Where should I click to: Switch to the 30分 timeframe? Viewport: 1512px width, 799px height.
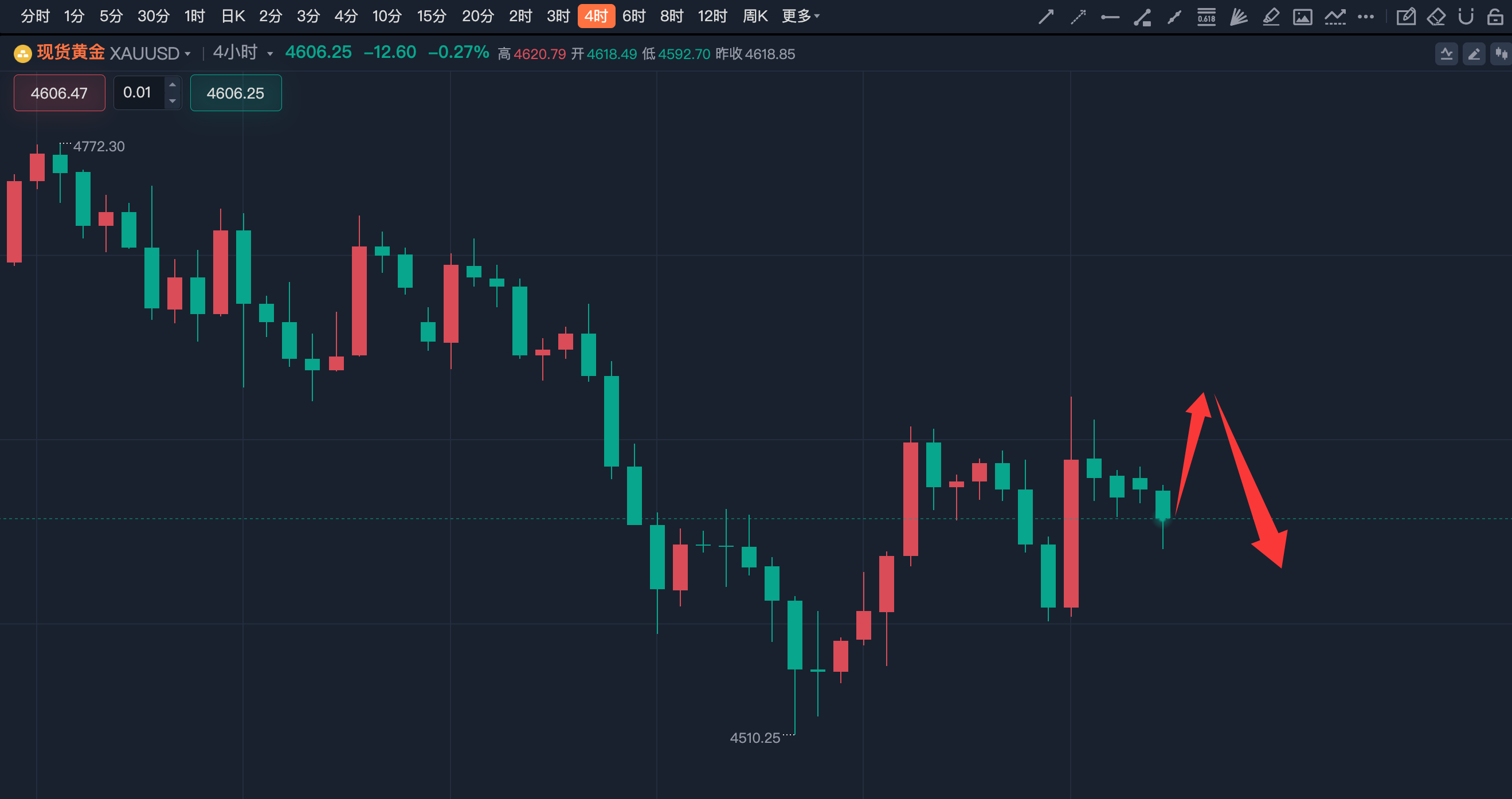click(x=153, y=16)
